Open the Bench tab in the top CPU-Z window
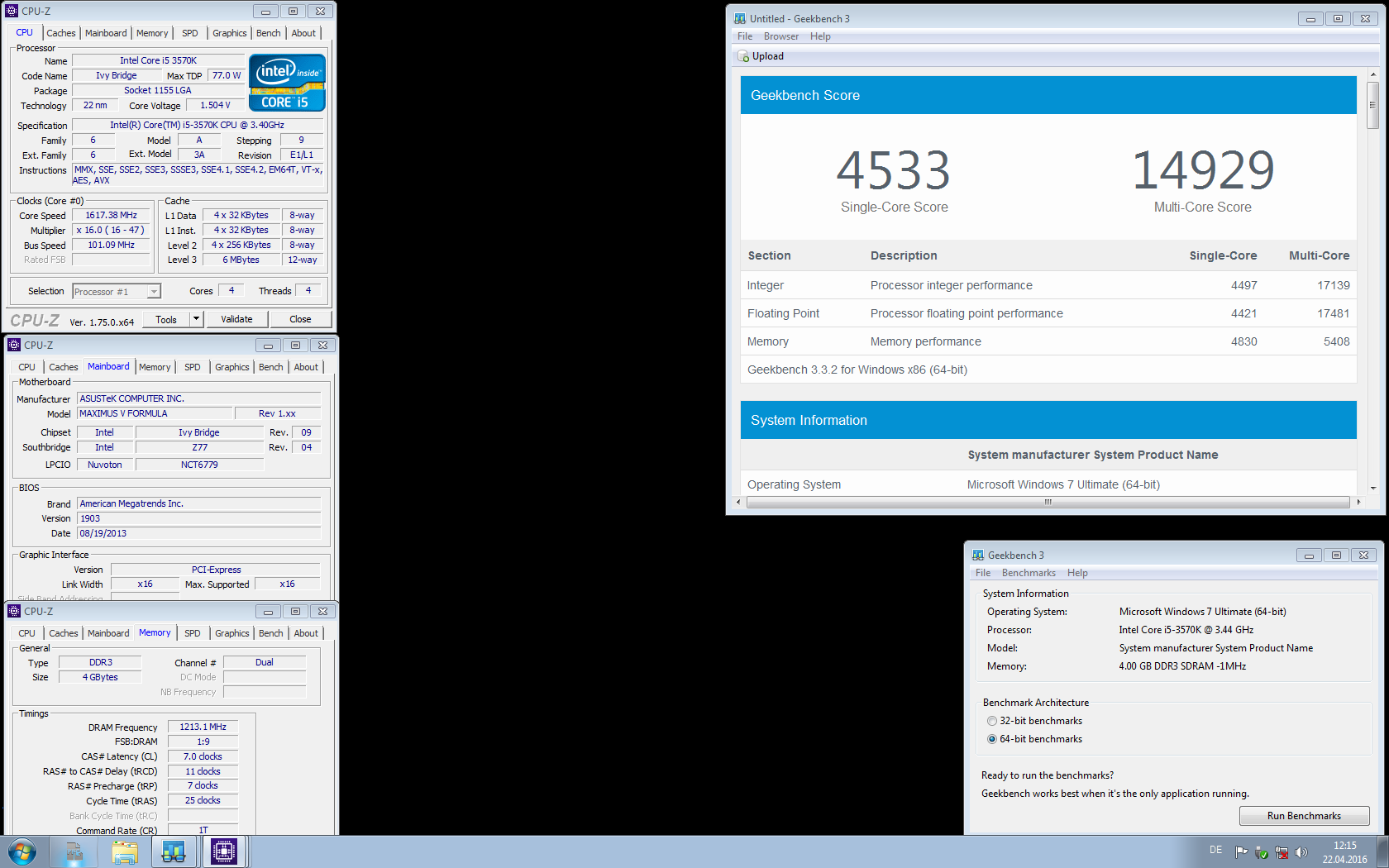1389x868 pixels. pos(269,33)
